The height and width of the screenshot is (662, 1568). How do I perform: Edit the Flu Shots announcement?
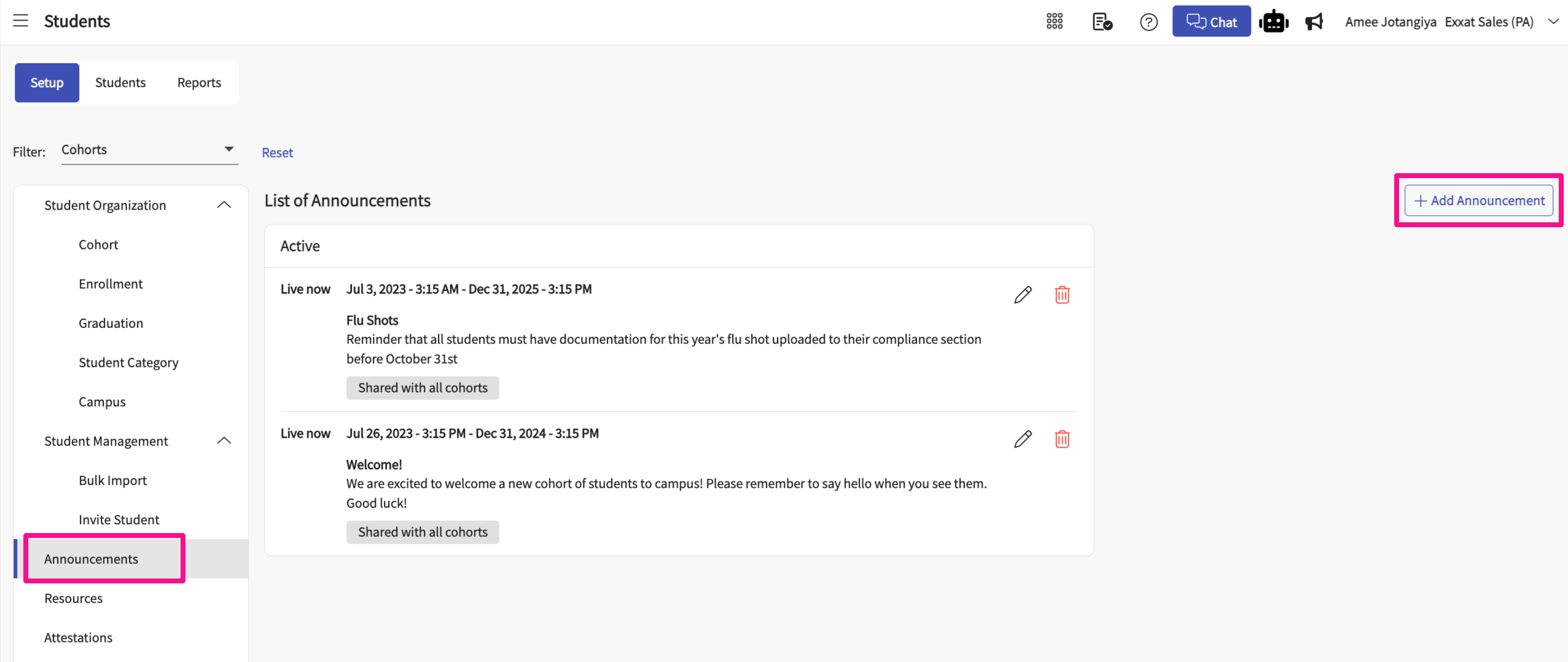coord(1023,295)
